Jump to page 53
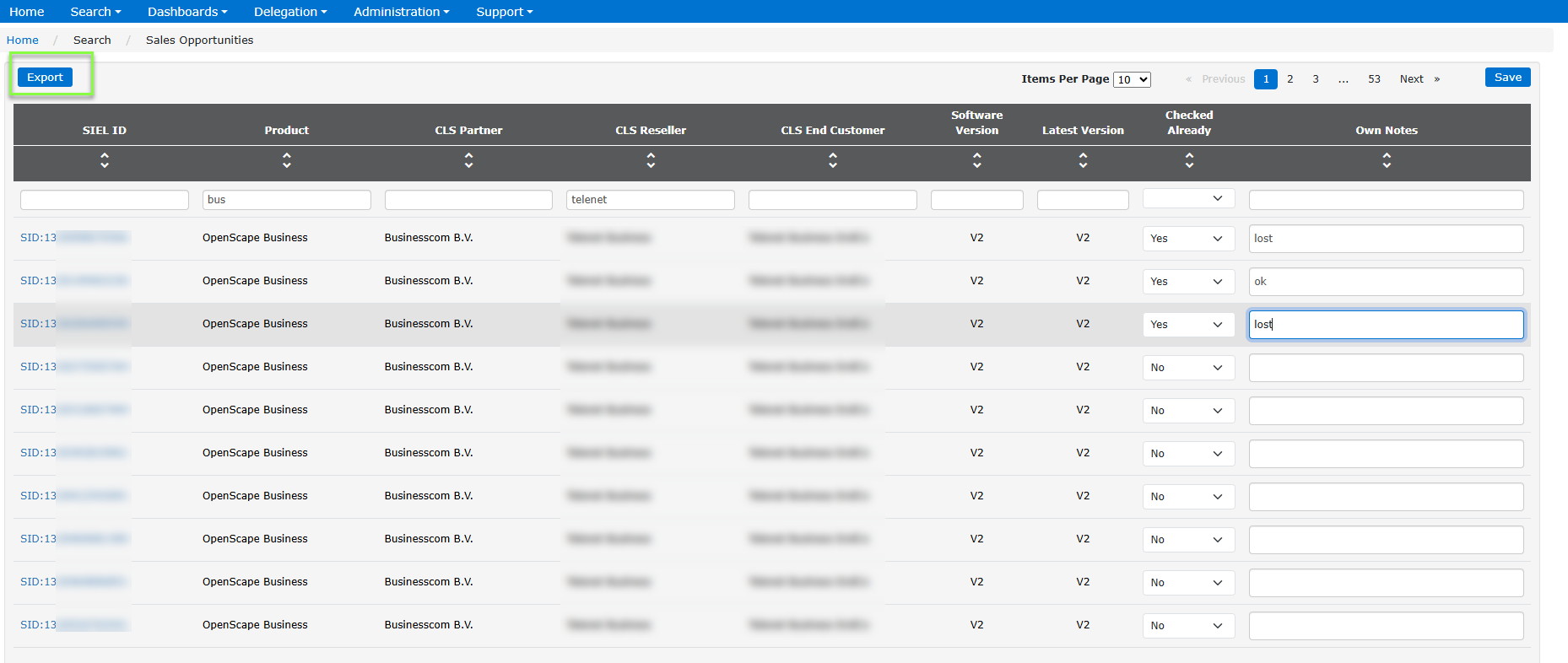This screenshot has height=663, width=1568. [x=1374, y=79]
